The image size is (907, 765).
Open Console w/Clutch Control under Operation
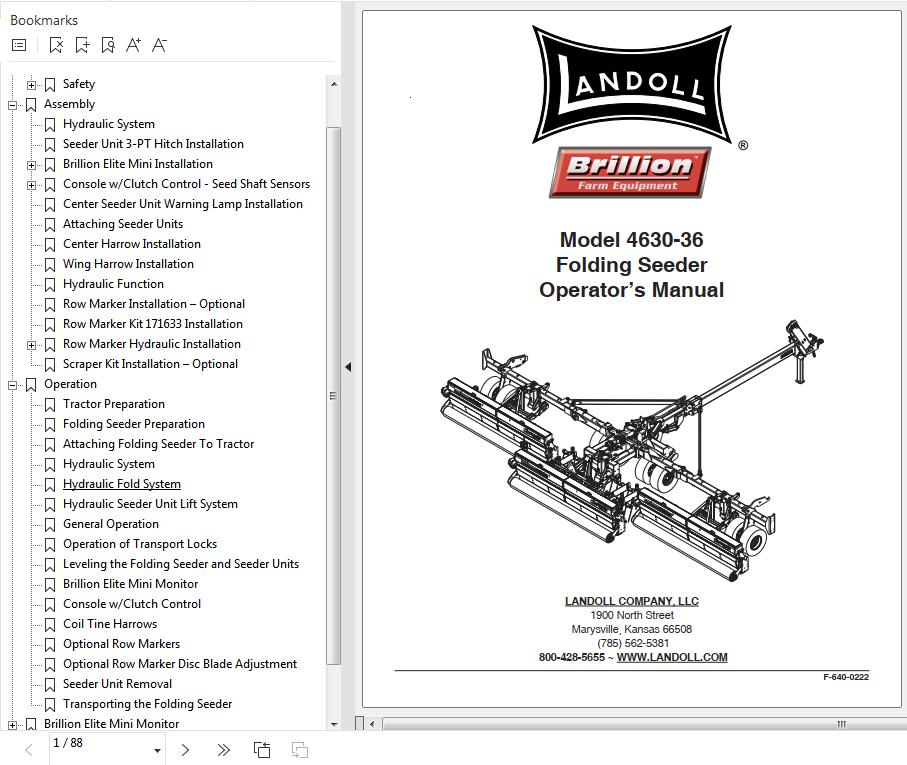(132, 604)
